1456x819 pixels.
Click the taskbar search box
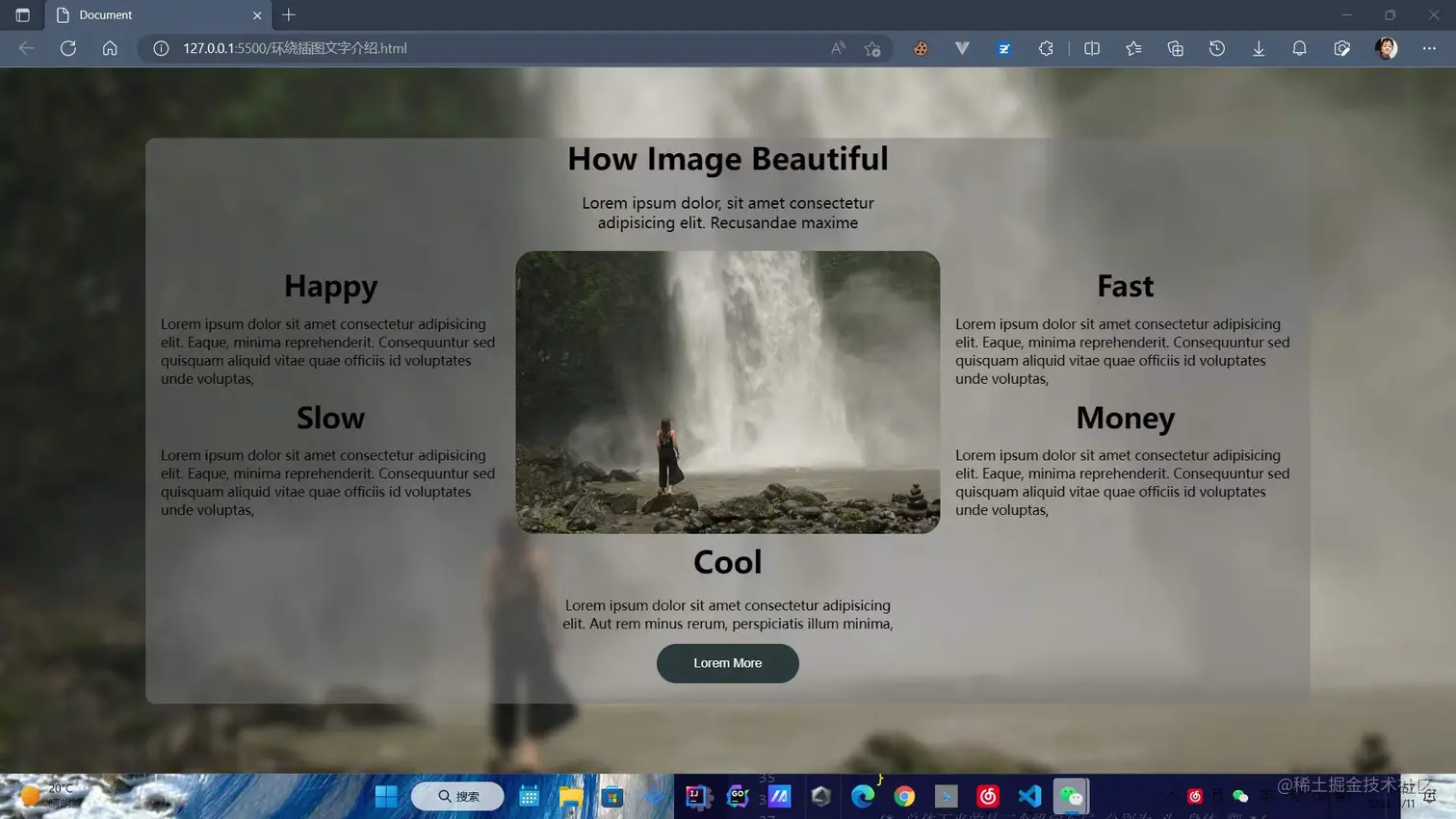[457, 796]
